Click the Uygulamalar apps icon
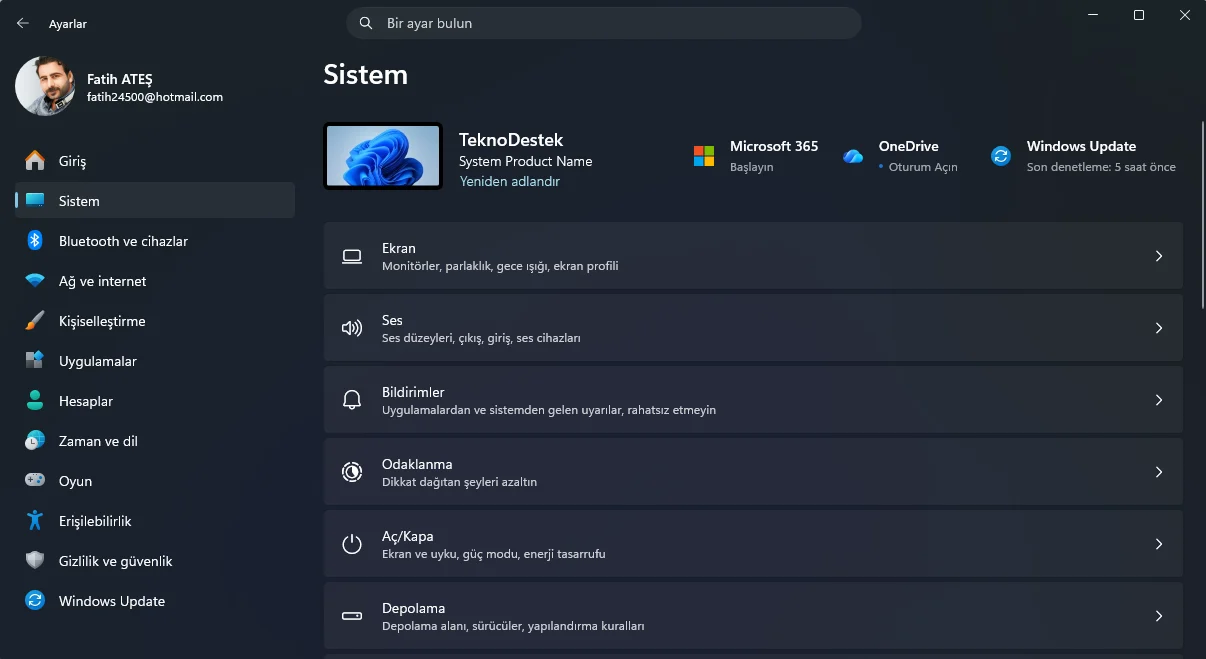This screenshot has width=1206, height=659. [x=35, y=361]
